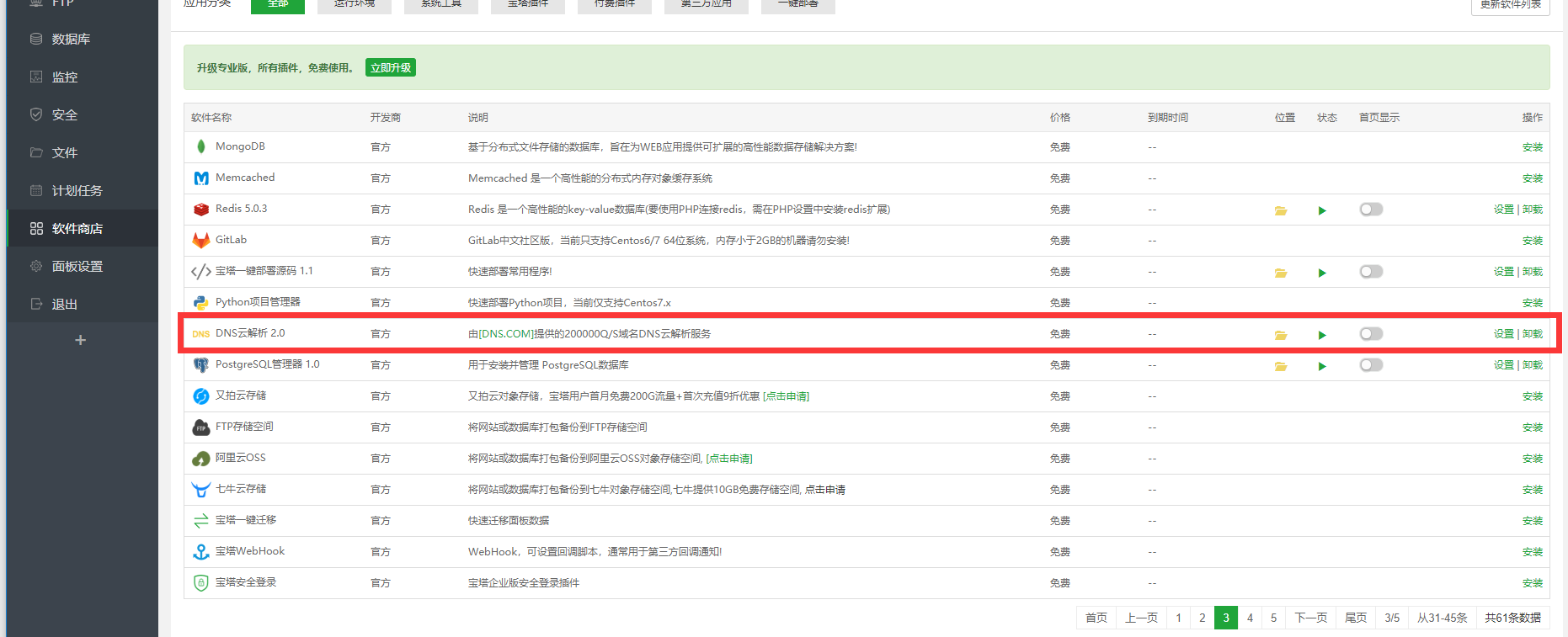
Task: Click the 共61条数据 total count text
Action: pos(1512,618)
